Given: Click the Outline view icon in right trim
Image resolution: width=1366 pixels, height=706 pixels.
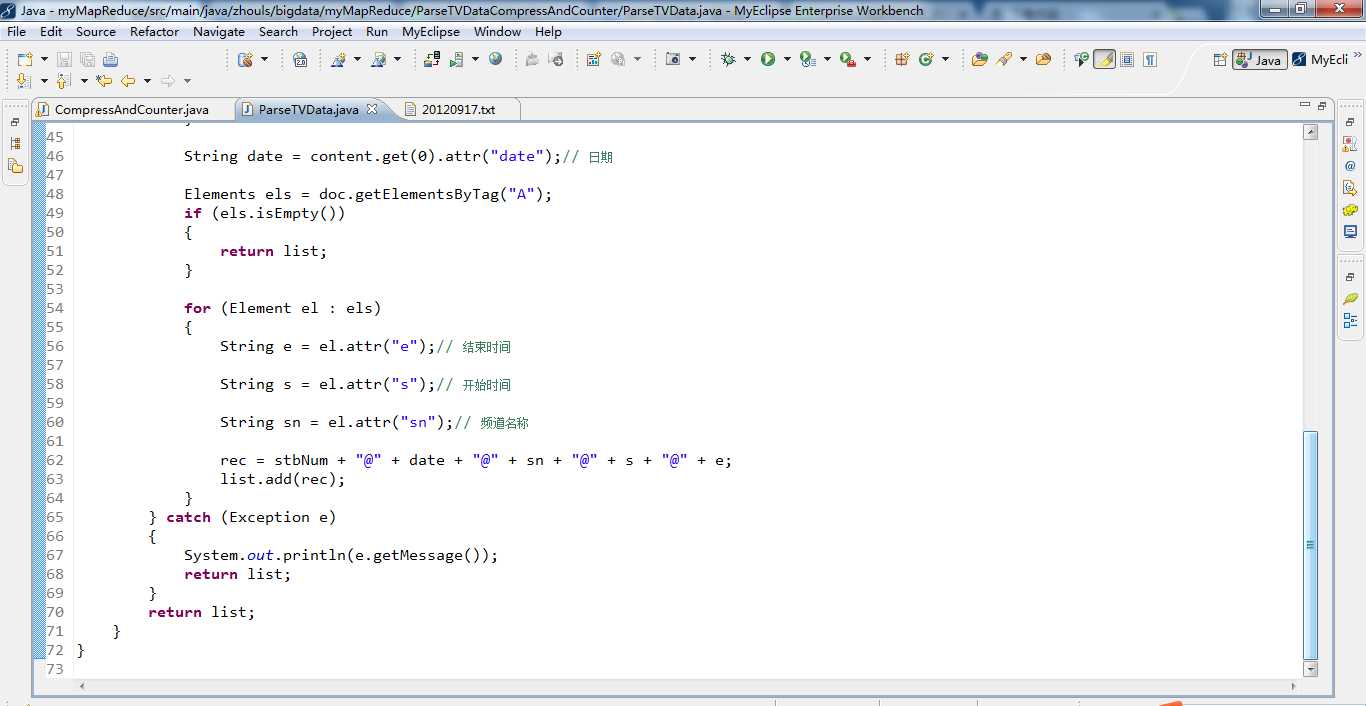Looking at the screenshot, I should 1350,321.
